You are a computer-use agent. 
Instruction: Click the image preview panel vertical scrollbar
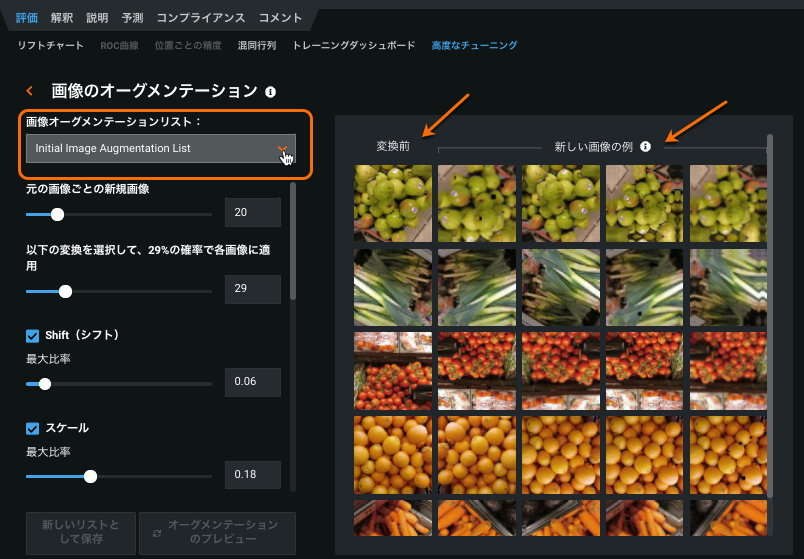pos(770,315)
